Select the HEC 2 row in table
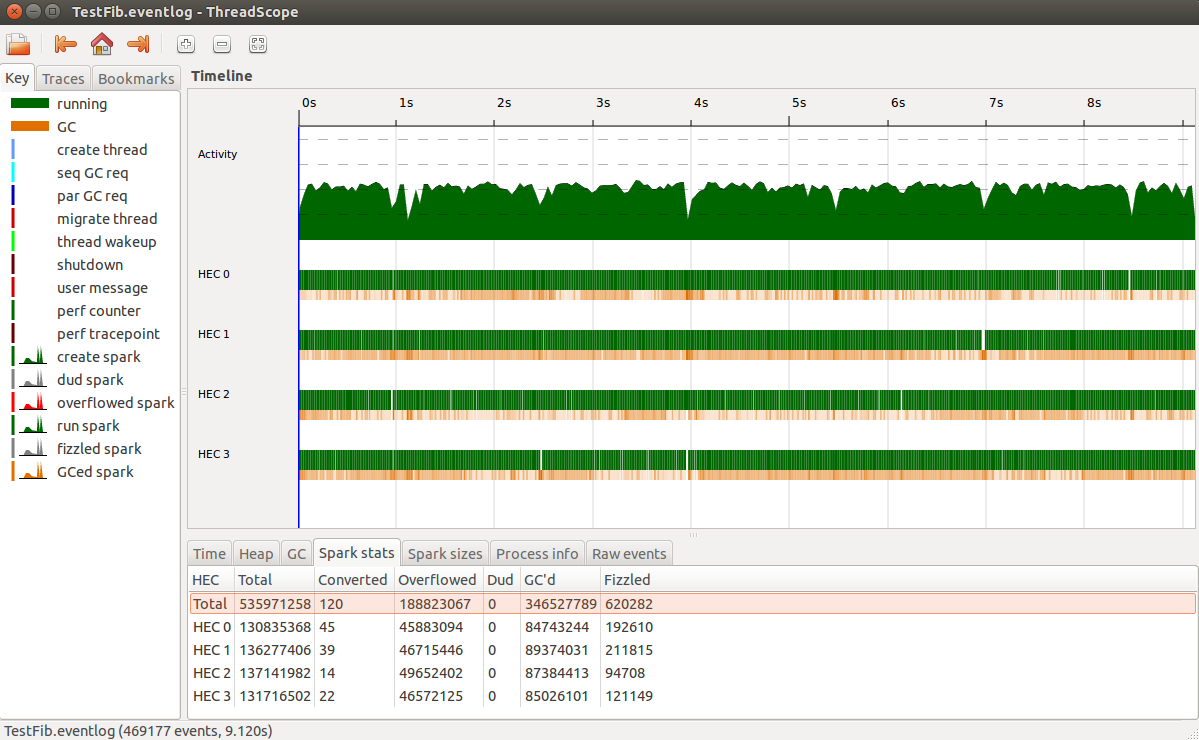The width and height of the screenshot is (1199, 740). pos(692,673)
